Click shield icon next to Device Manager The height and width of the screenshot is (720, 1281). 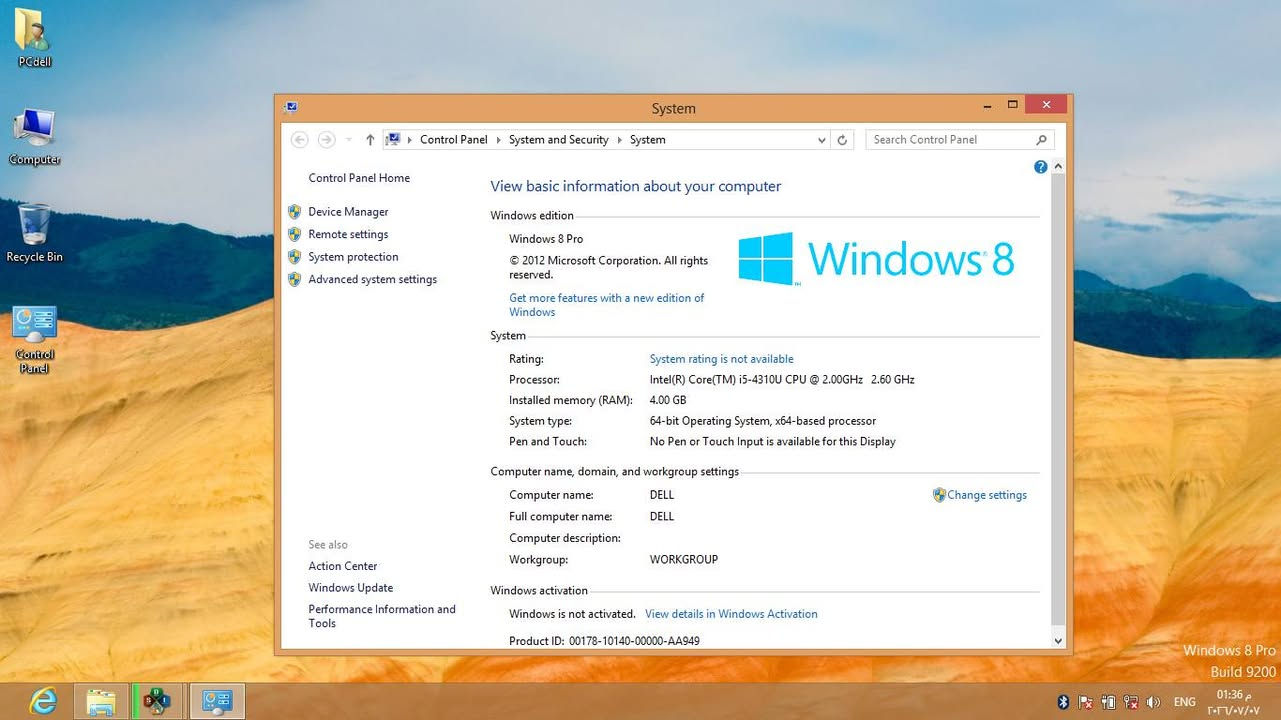click(x=294, y=212)
